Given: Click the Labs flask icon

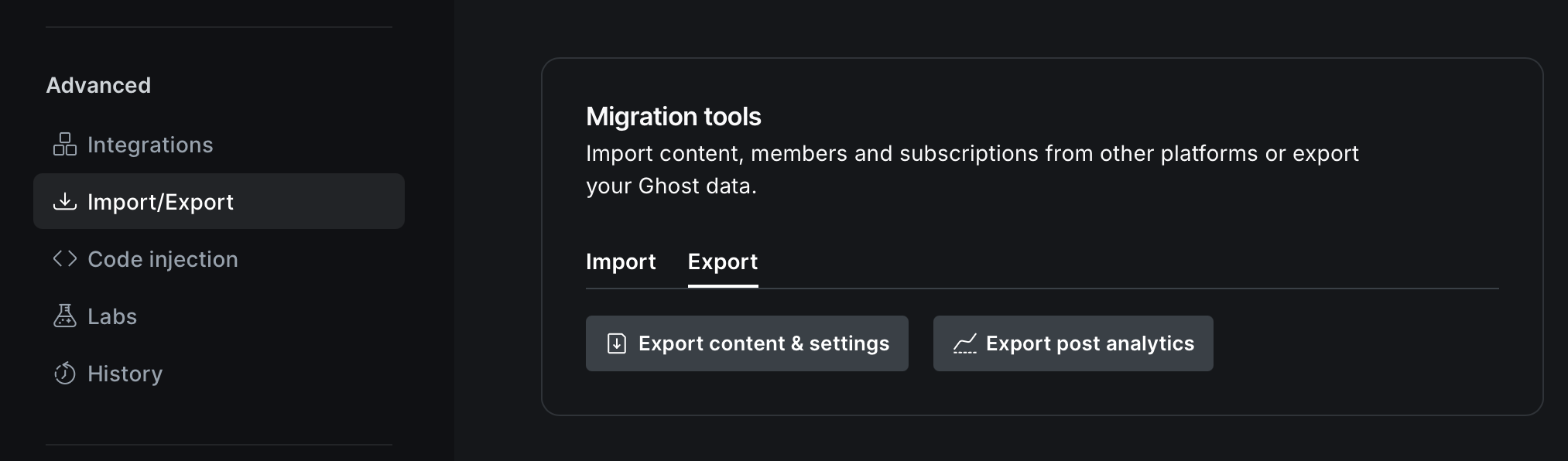Looking at the screenshot, I should [65, 316].
